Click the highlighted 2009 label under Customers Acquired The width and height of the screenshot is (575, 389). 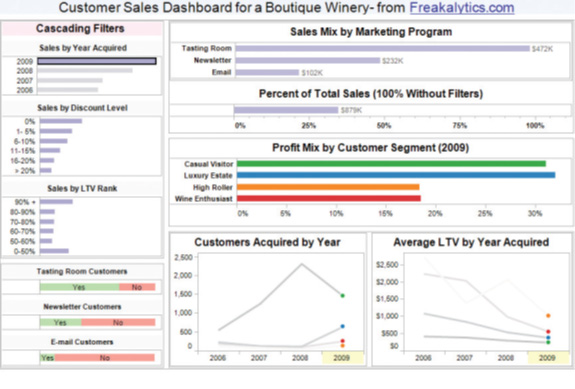pyautogui.click(x=342, y=358)
